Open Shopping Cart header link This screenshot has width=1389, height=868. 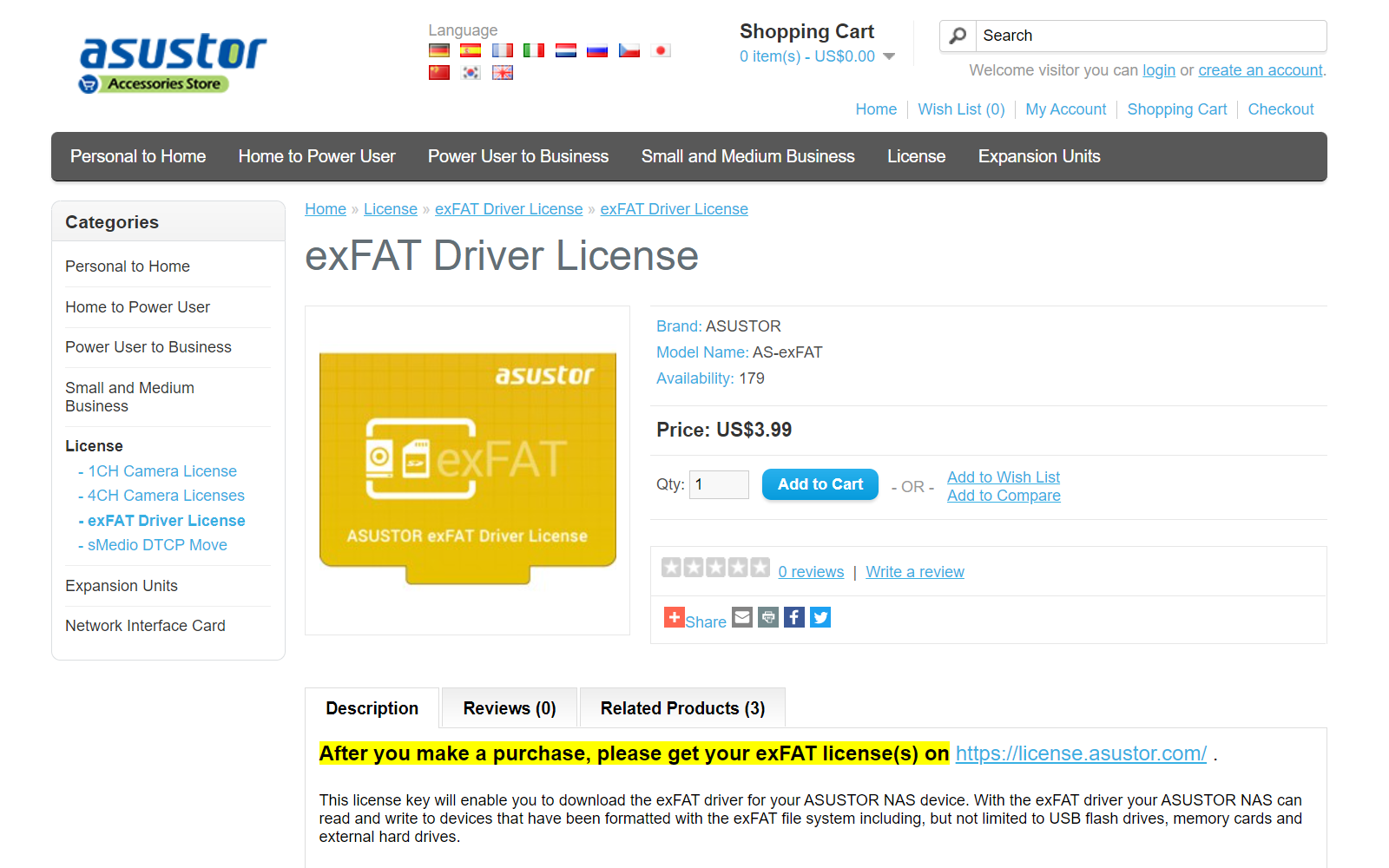click(x=1177, y=109)
